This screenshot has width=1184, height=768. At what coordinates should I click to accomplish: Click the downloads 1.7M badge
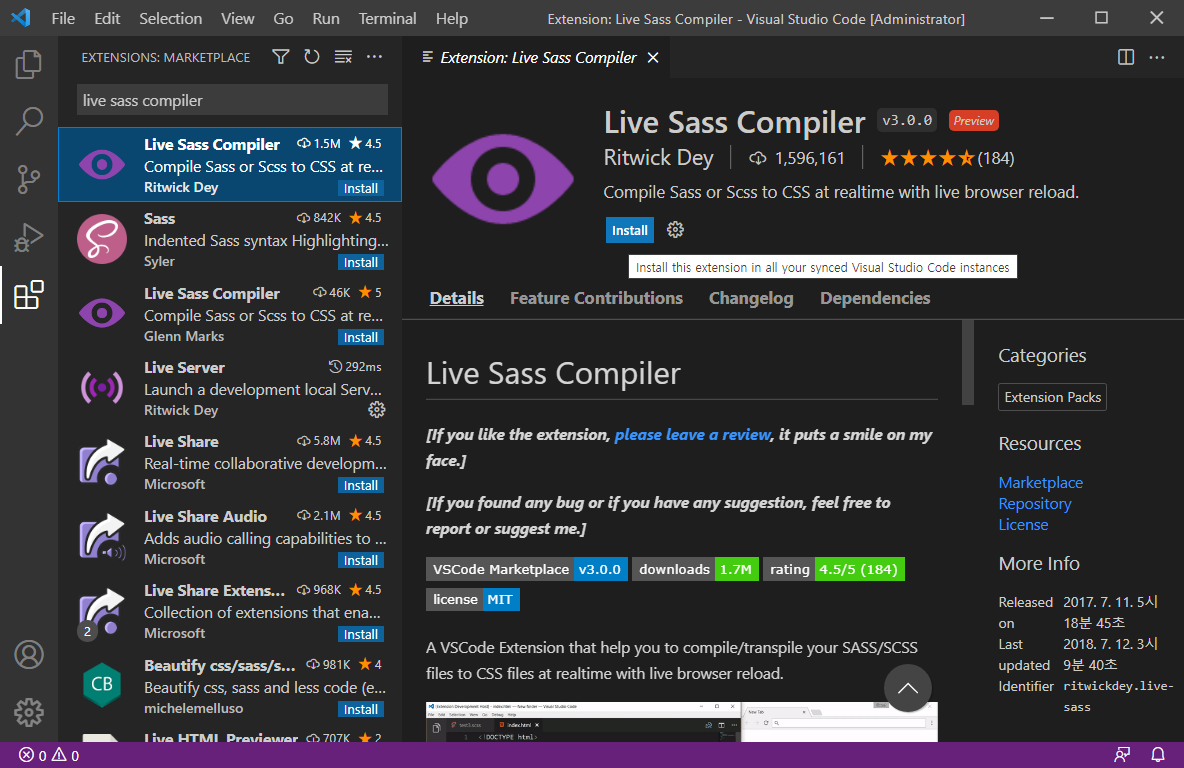coord(695,569)
